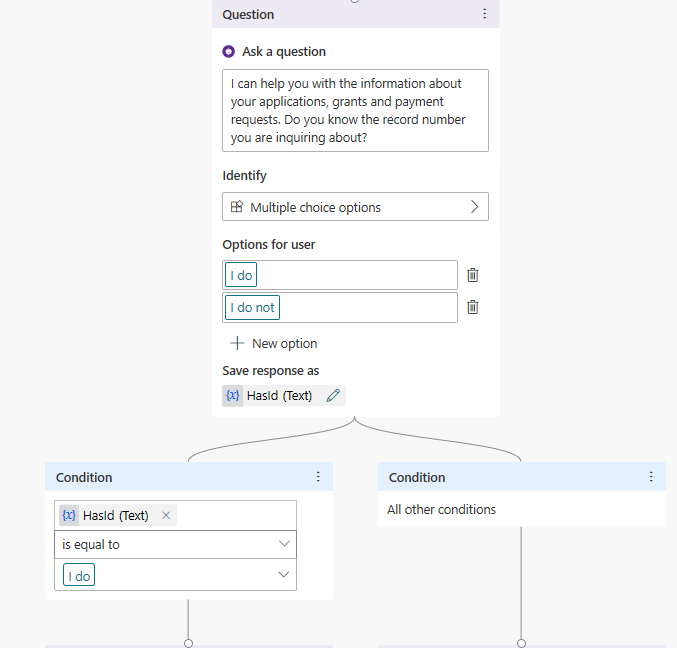Image resolution: width=677 pixels, height=648 pixels.
Task: Click the Multiple choice options entity icon
Action: 237,207
